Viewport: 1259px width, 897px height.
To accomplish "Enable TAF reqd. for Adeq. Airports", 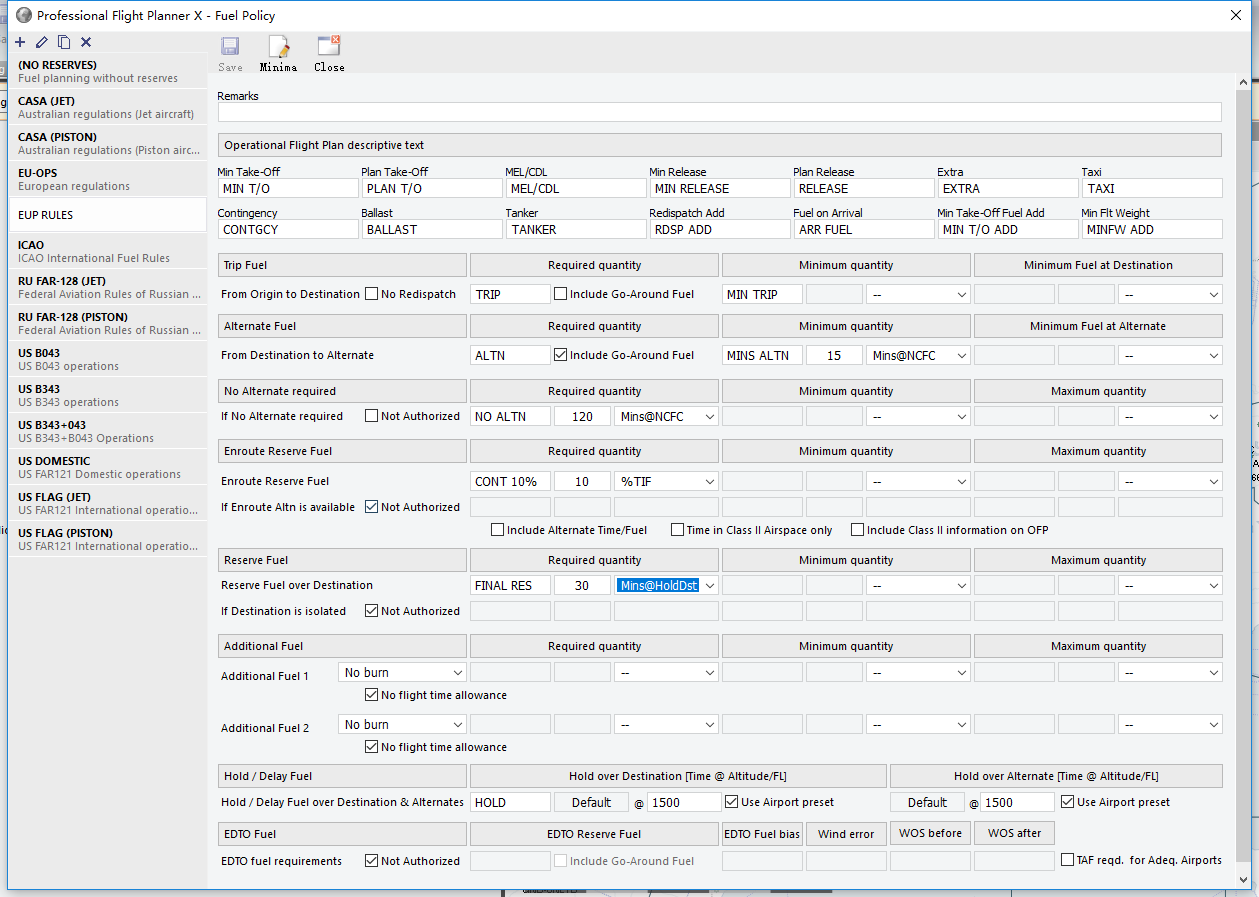I will tap(1067, 860).
